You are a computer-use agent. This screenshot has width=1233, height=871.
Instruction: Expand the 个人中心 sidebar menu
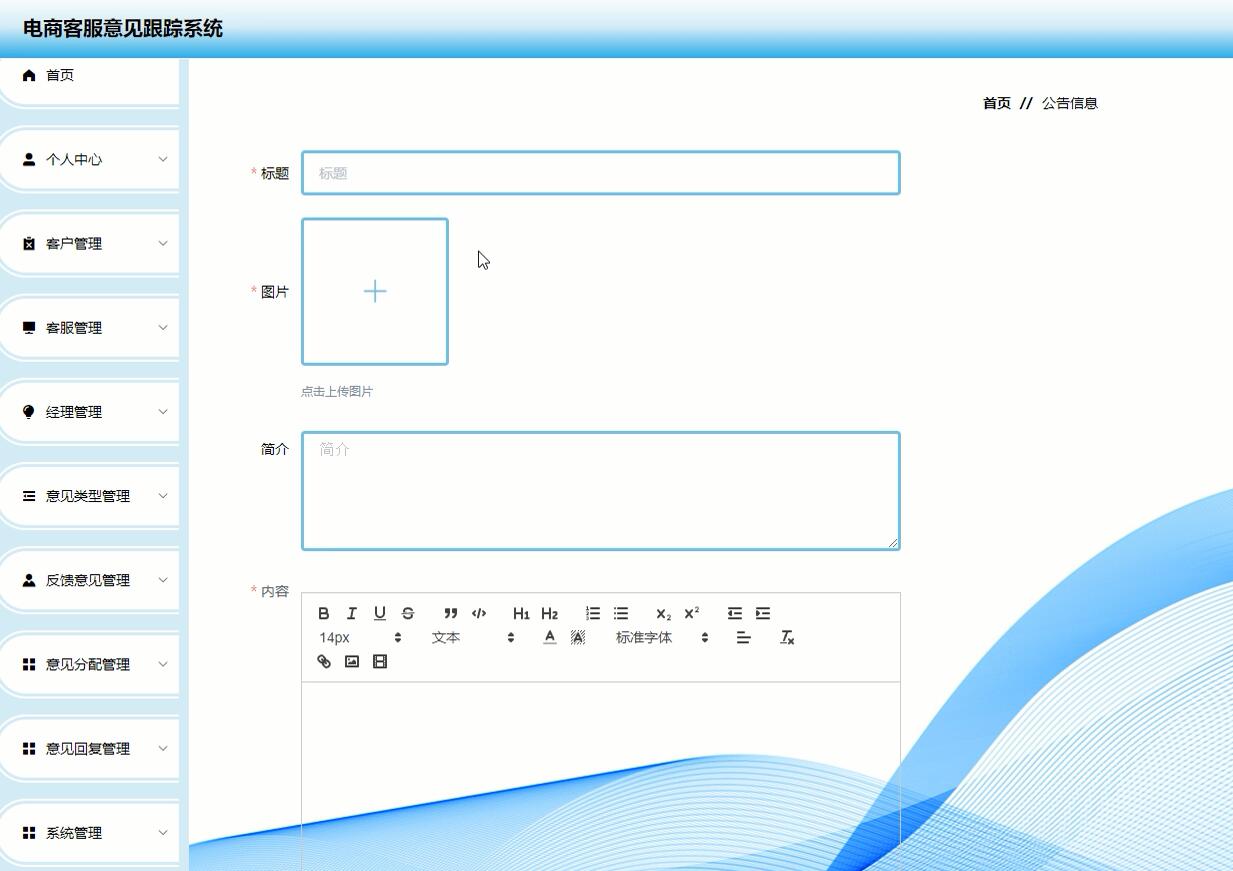click(89, 159)
